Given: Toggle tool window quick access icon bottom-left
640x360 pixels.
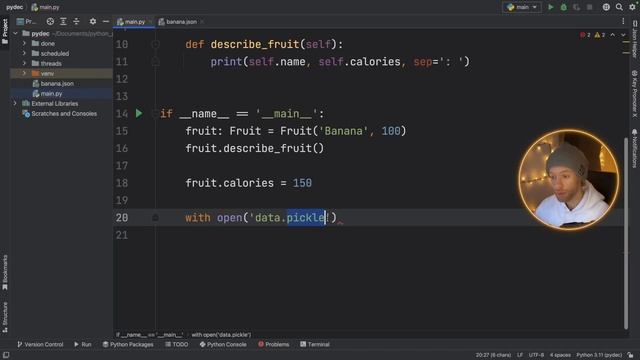Looking at the screenshot, I should [x=6, y=355].
